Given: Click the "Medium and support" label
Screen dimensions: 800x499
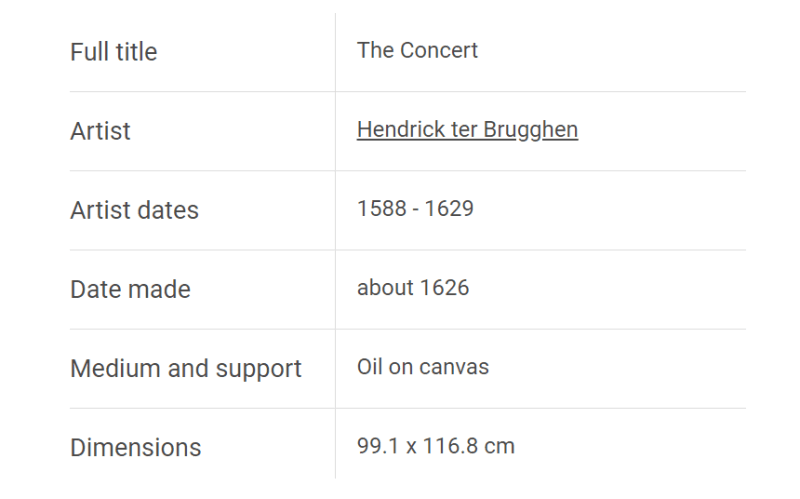Looking at the screenshot, I should (186, 369).
